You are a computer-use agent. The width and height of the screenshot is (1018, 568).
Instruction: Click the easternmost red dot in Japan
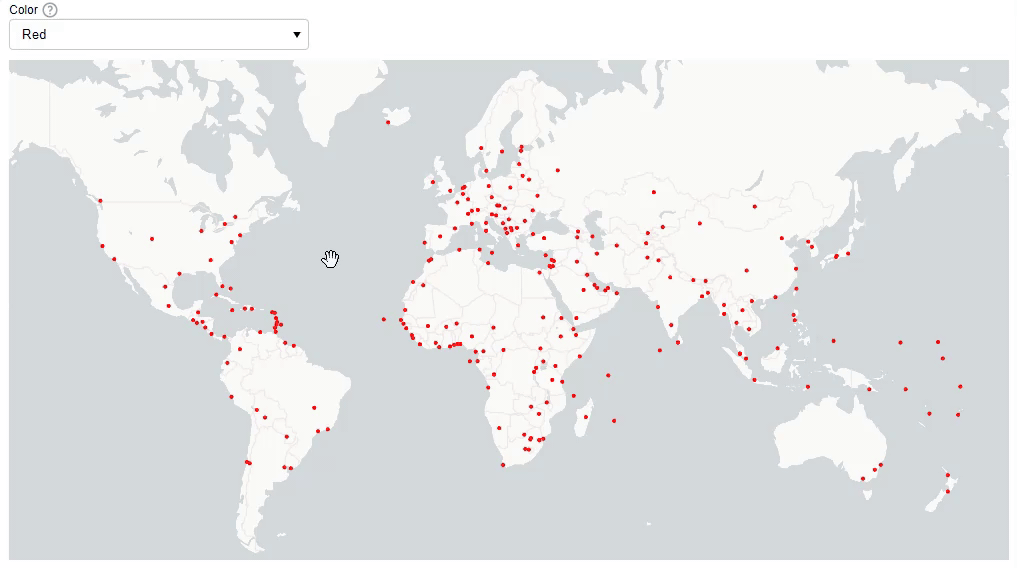[x=848, y=253]
